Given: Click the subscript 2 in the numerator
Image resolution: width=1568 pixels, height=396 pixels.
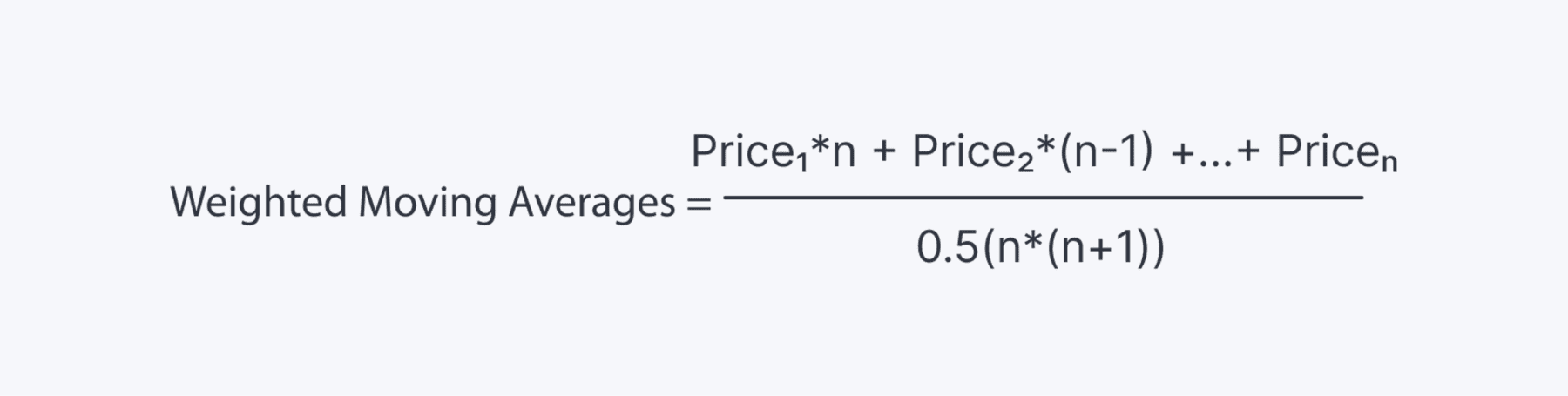Looking at the screenshot, I should coord(1026,163).
